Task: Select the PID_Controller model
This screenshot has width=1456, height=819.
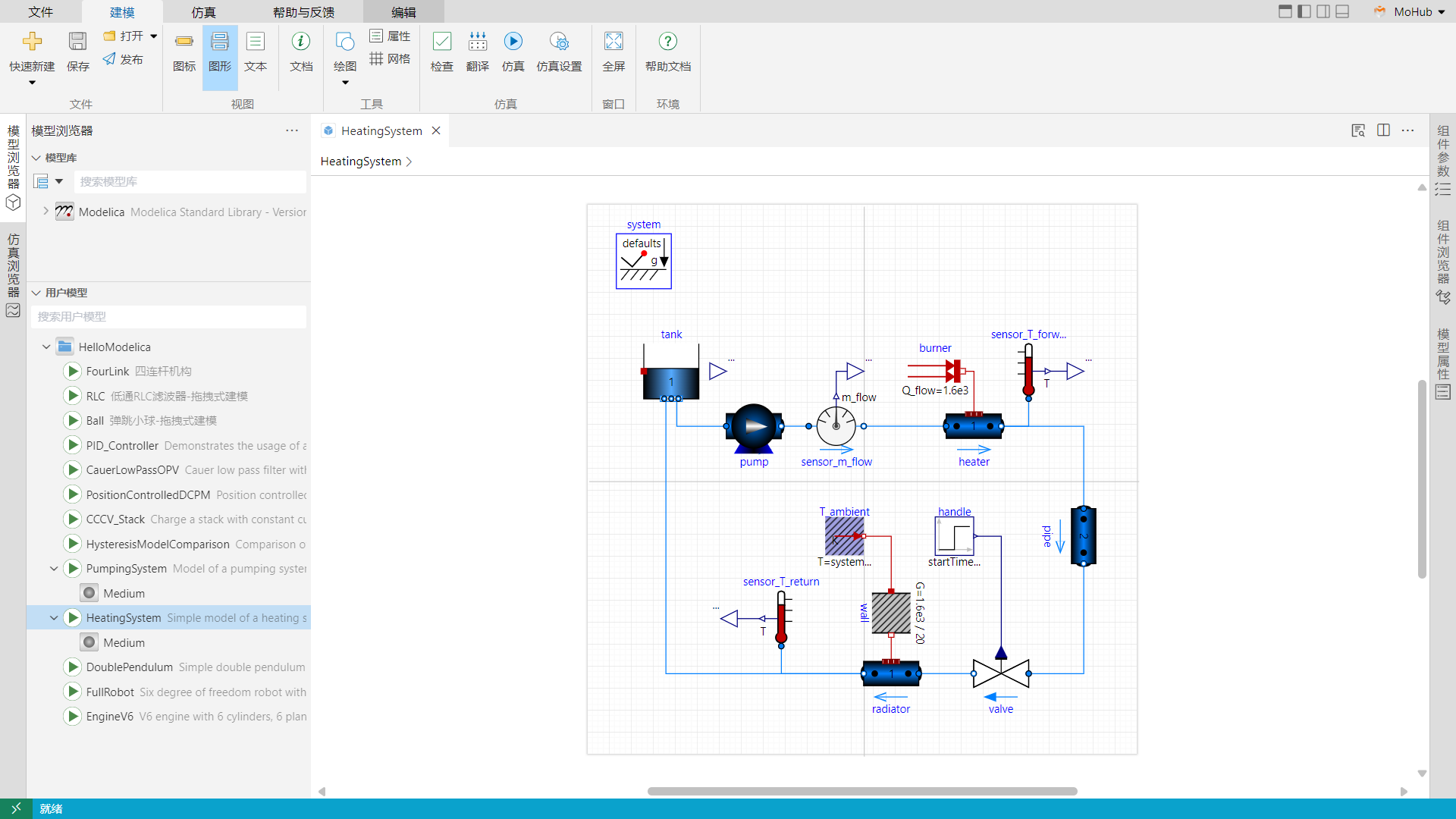Action: [168, 446]
